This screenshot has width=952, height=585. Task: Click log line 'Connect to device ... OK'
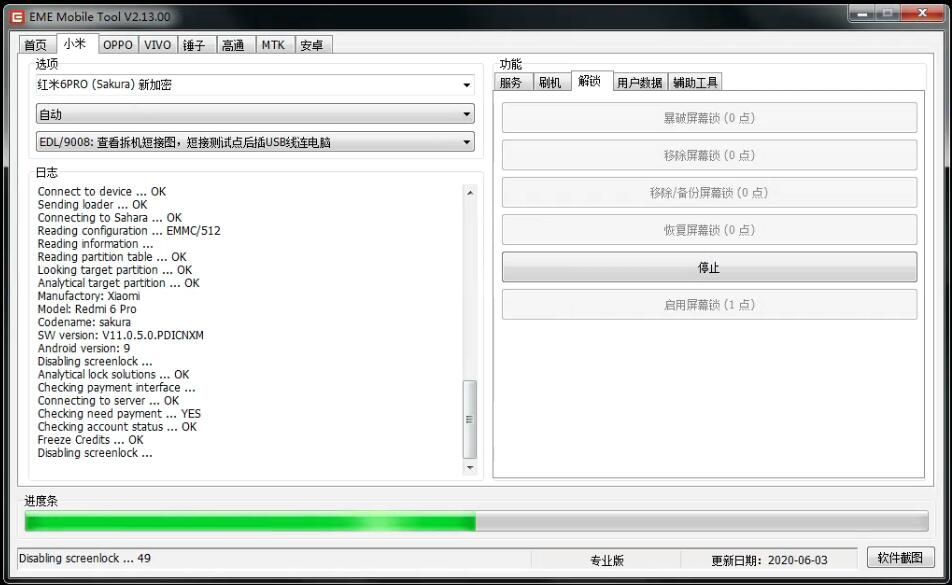coord(101,192)
